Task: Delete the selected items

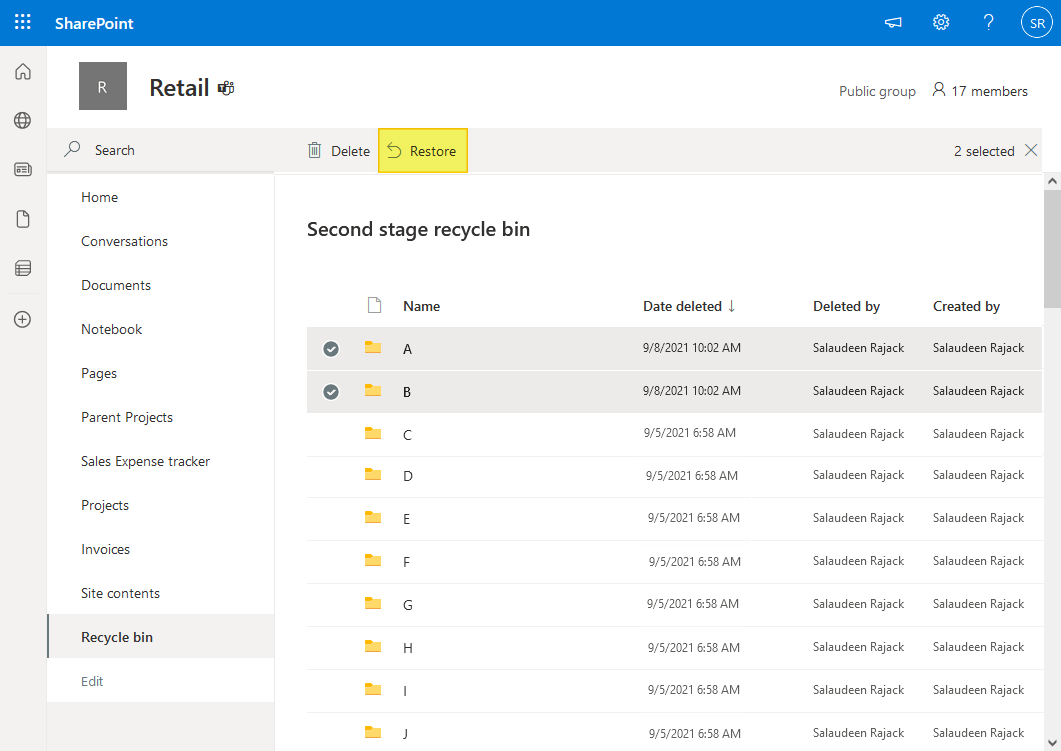Action: coord(339,150)
